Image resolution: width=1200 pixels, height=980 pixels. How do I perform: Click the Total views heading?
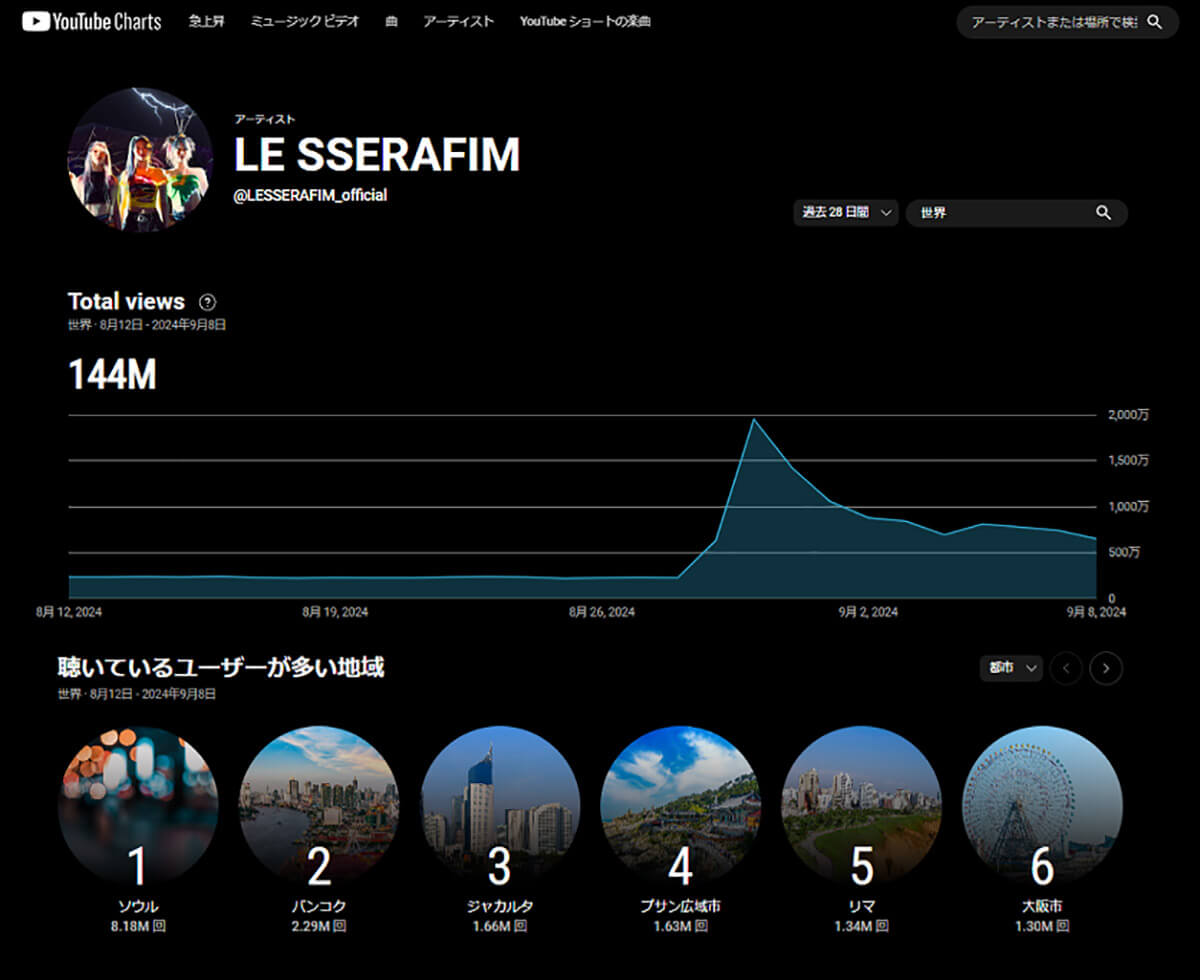[126, 302]
